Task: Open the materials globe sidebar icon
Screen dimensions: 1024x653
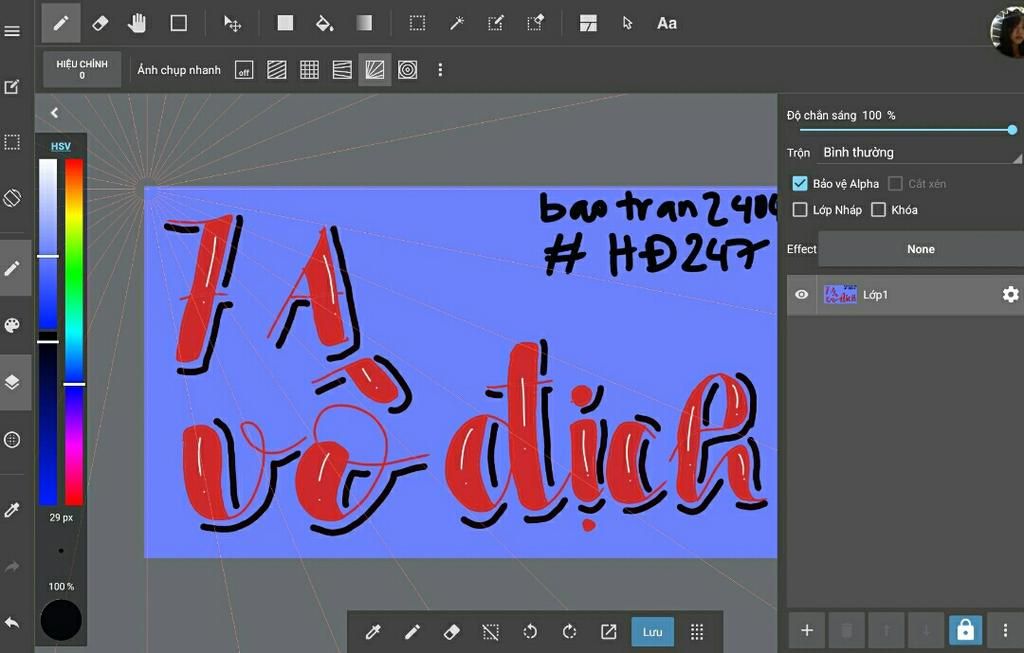Action: 12,439
